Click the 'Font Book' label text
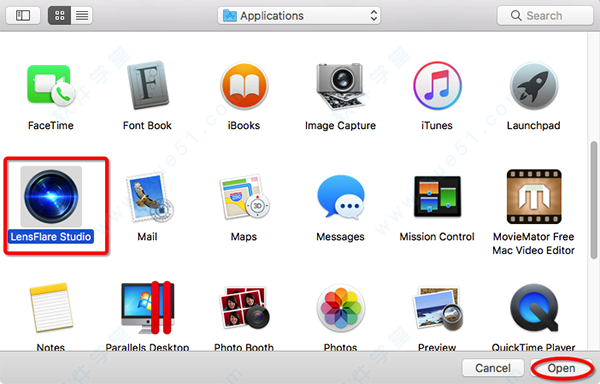The height and width of the screenshot is (384, 600). [x=147, y=125]
